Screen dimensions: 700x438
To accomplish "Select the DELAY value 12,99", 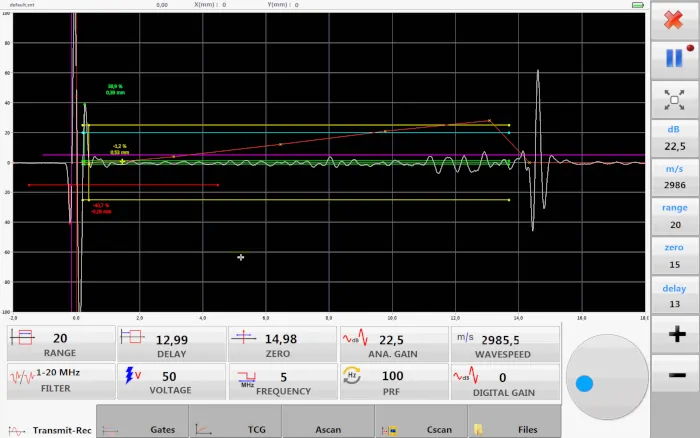I will click(x=172, y=340).
